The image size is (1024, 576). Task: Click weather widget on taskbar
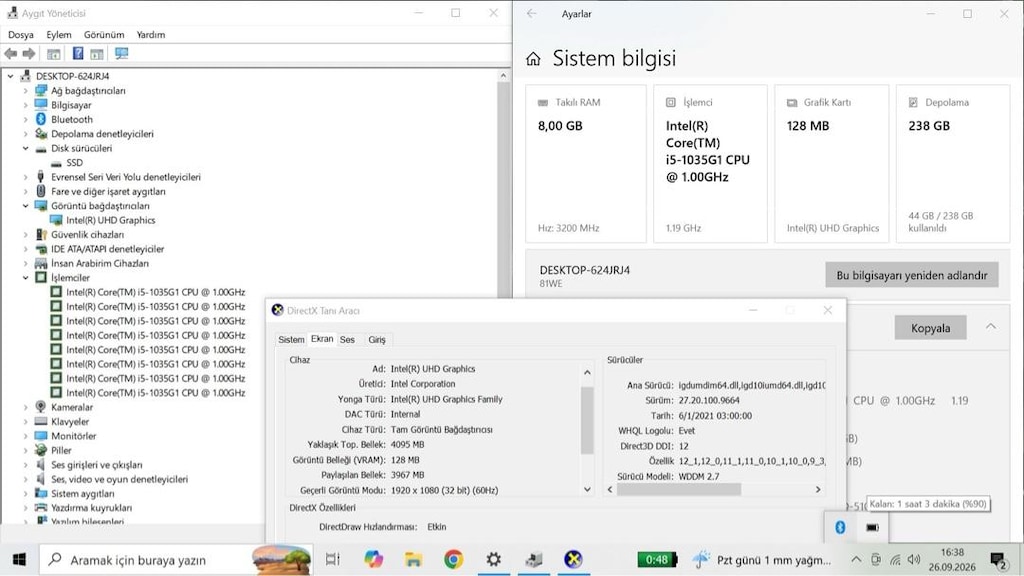pos(763,560)
